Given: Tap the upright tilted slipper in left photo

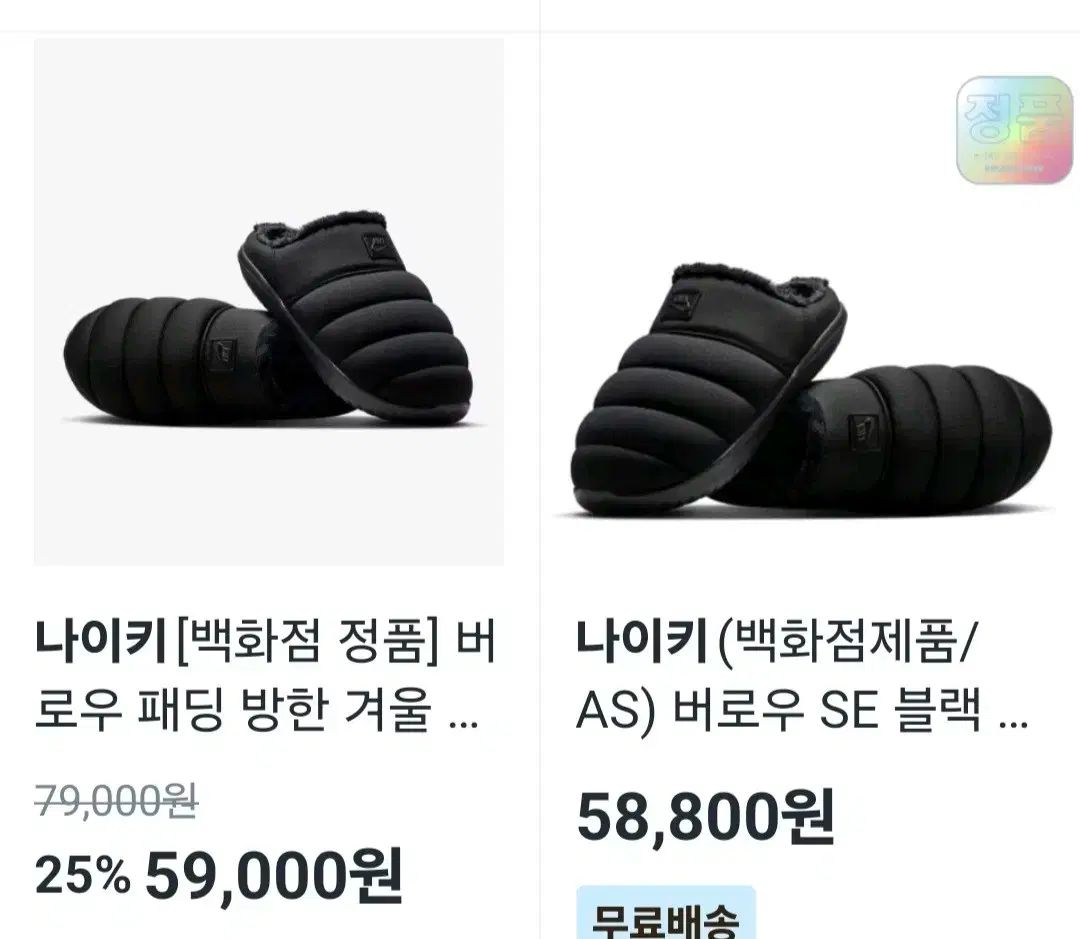Looking at the screenshot, I should tap(355, 318).
